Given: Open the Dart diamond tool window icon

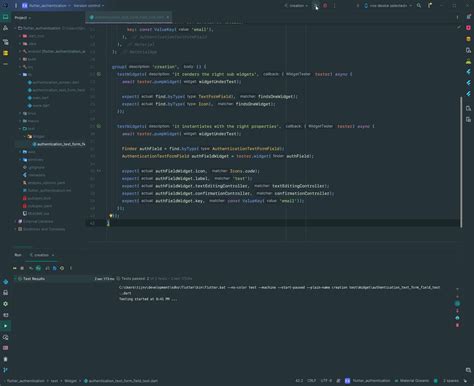Looking at the screenshot, I should tap(5, 282).
